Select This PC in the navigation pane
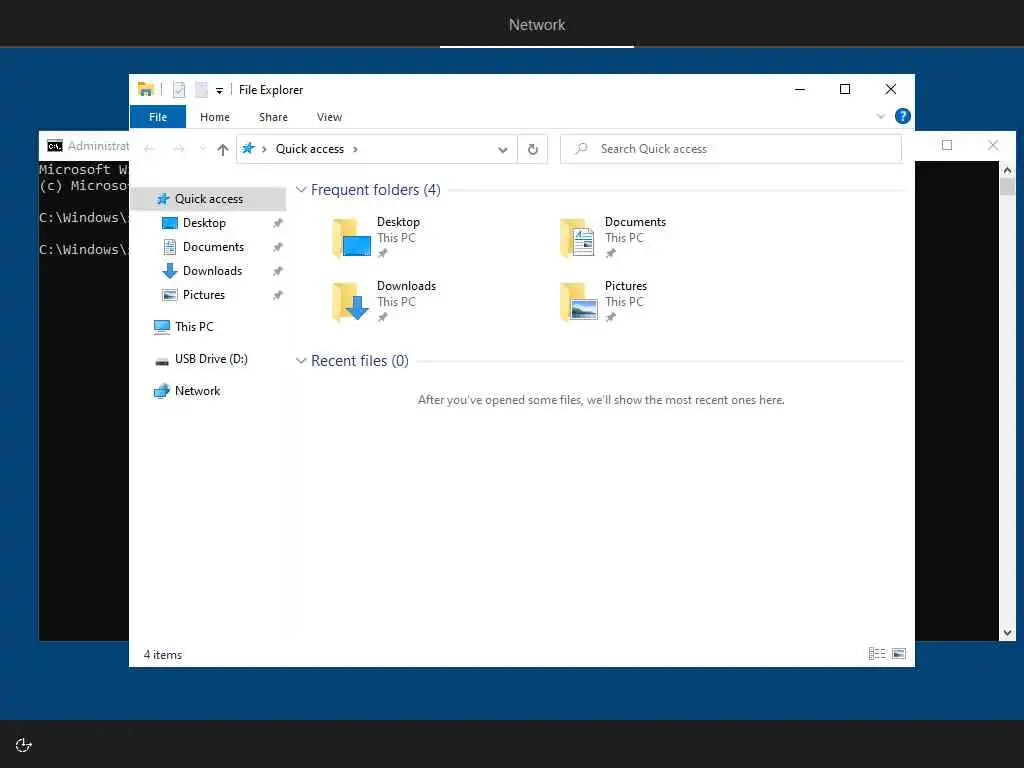This screenshot has height=768, width=1024. coord(194,327)
